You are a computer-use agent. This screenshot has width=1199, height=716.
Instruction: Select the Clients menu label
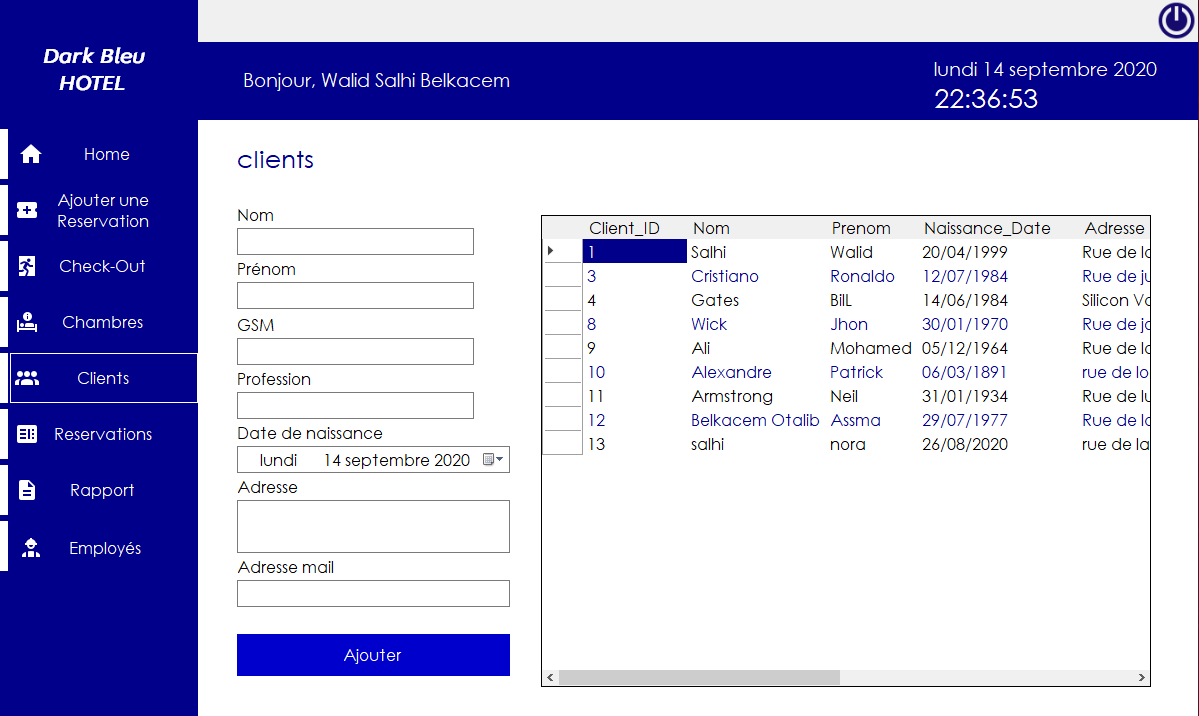point(103,378)
